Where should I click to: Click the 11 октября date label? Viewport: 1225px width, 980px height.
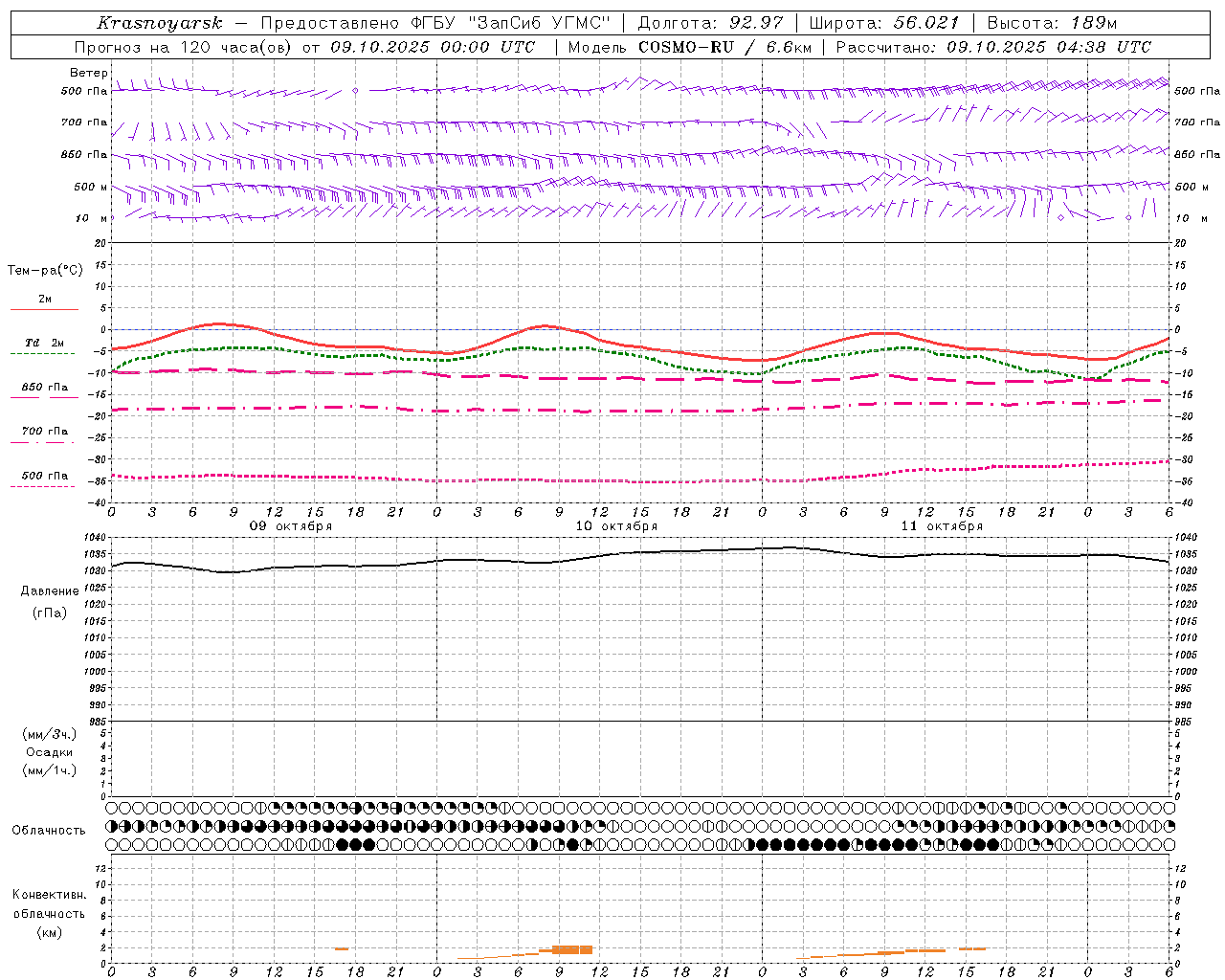[x=942, y=526]
